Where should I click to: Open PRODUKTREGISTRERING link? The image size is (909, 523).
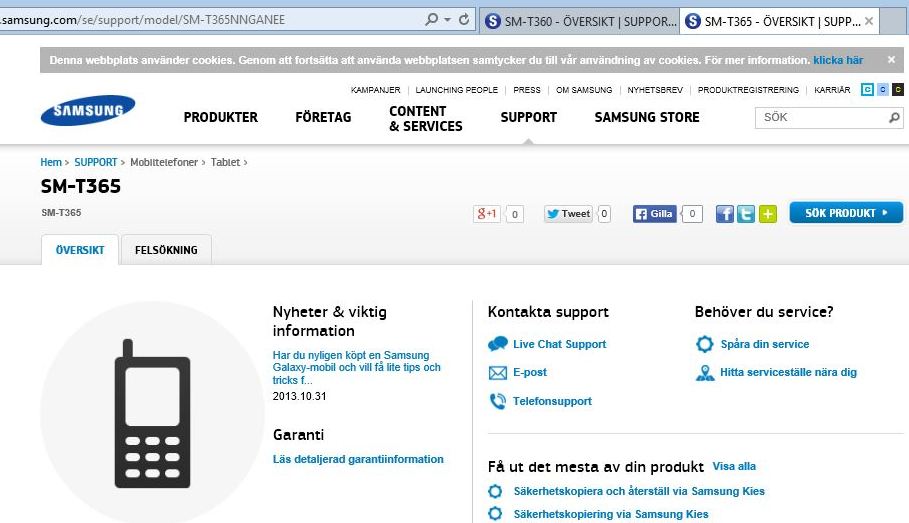click(x=748, y=90)
